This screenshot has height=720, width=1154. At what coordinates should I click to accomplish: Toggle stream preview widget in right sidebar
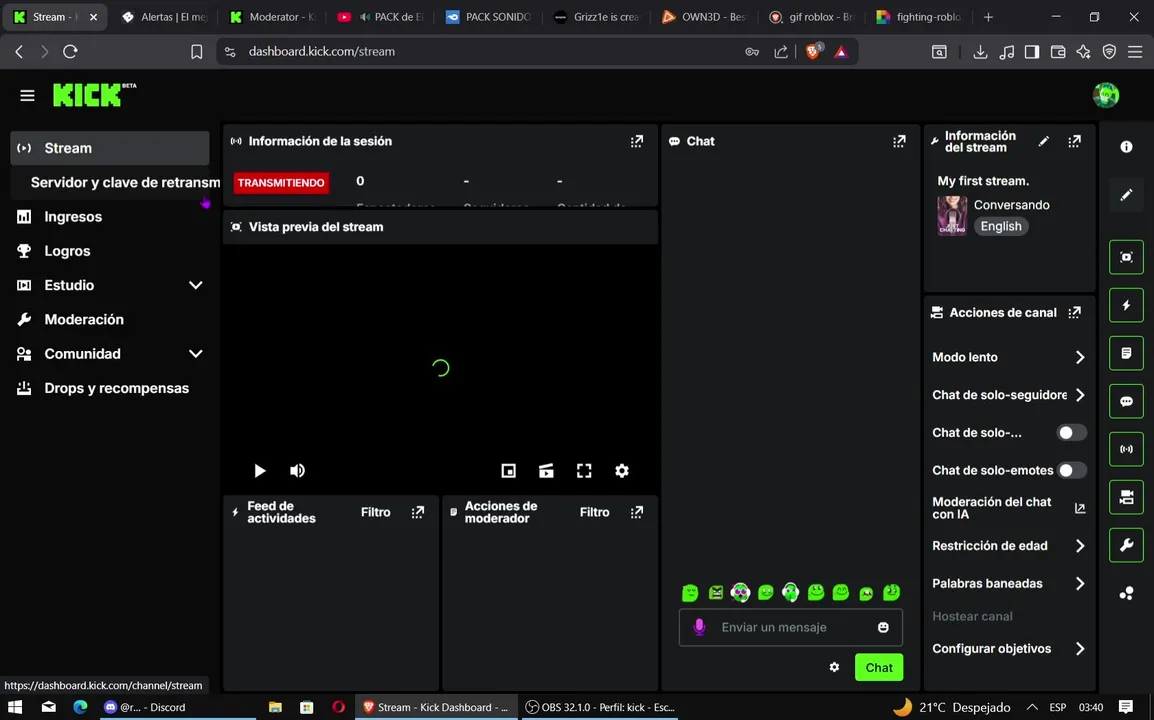tap(1126, 257)
